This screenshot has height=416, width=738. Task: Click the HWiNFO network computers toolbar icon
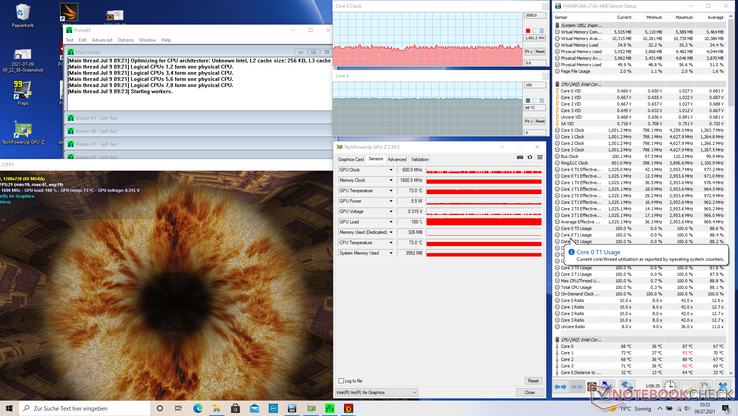coord(626,386)
